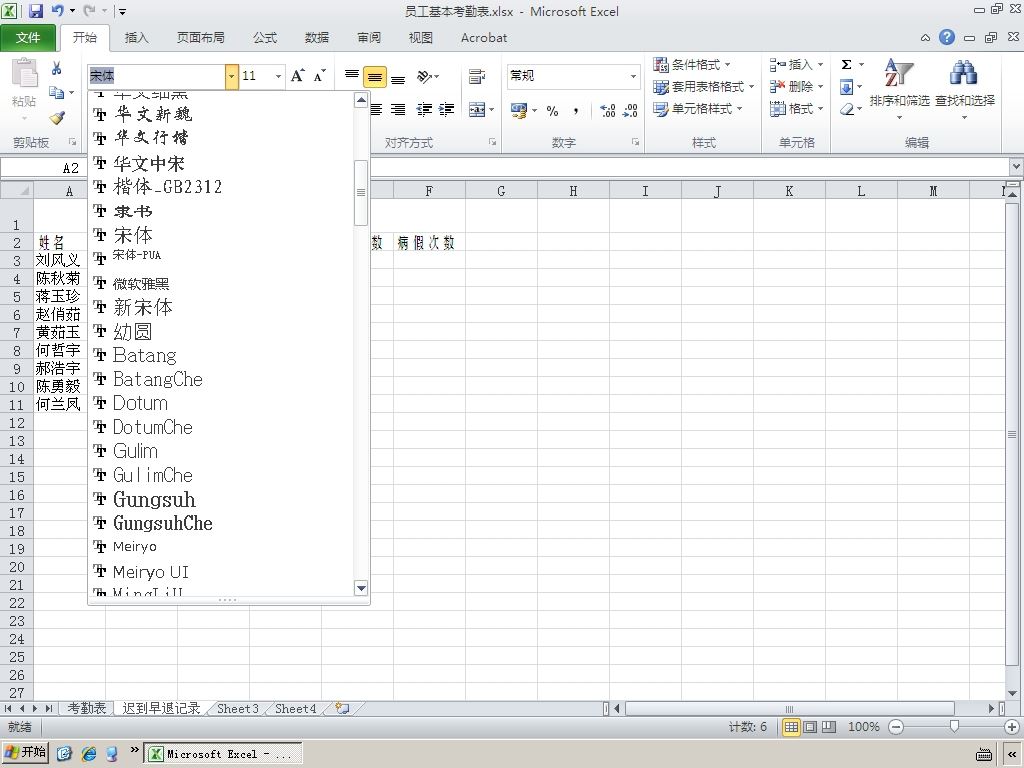Choose 微软雅黑 font from list
The width and height of the screenshot is (1024, 768).
(x=221, y=283)
